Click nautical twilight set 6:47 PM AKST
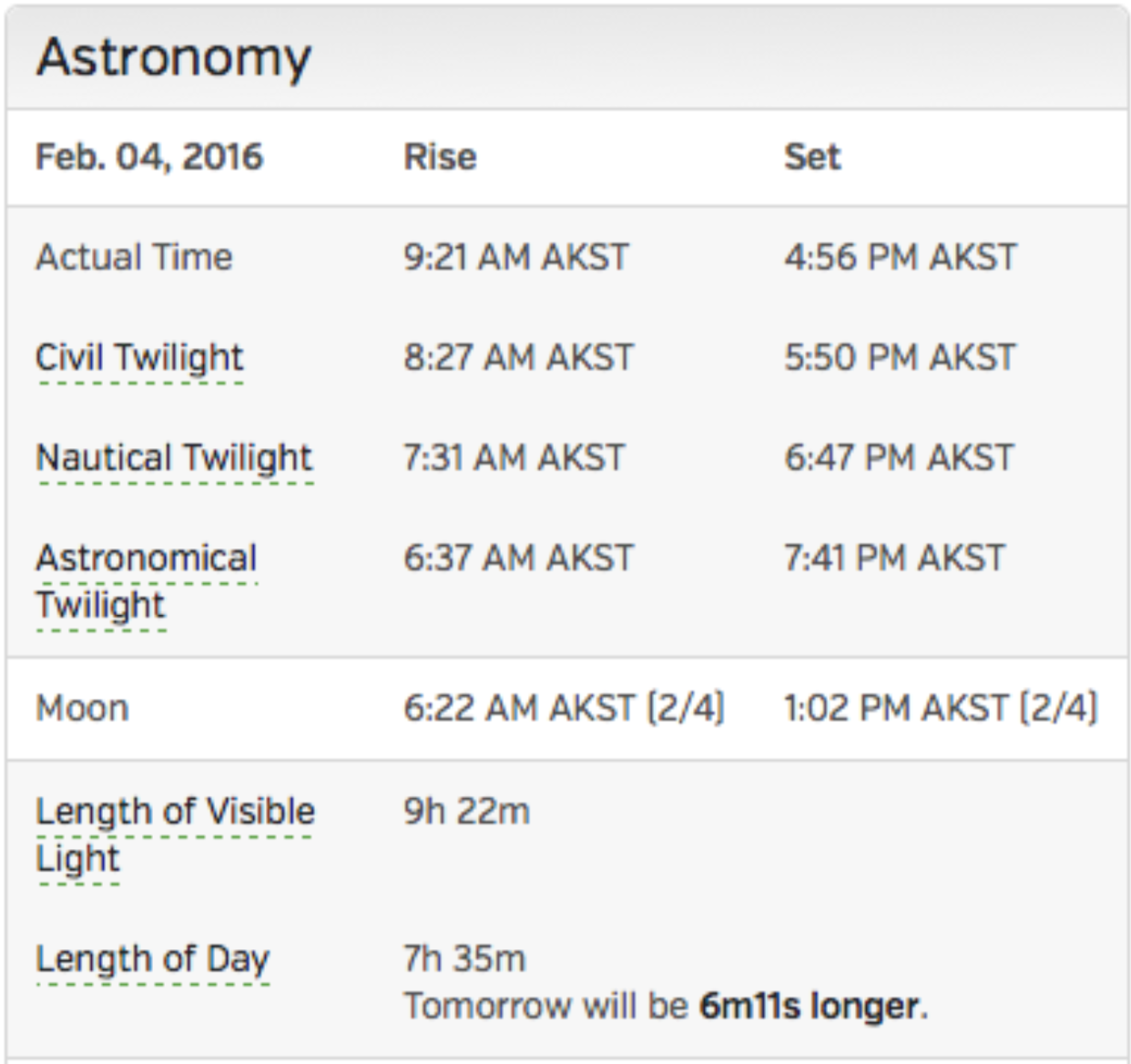The image size is (1131, 1064). coord(899,458)
